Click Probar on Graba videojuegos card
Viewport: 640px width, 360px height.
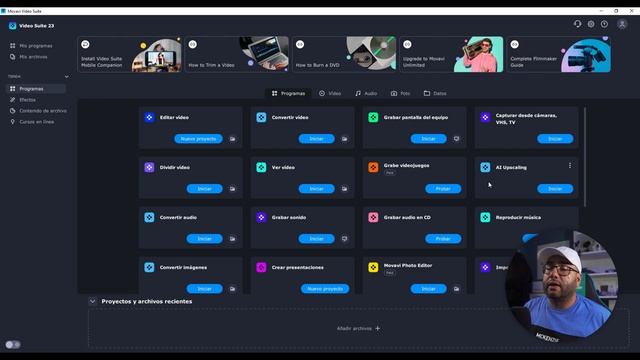443,189
